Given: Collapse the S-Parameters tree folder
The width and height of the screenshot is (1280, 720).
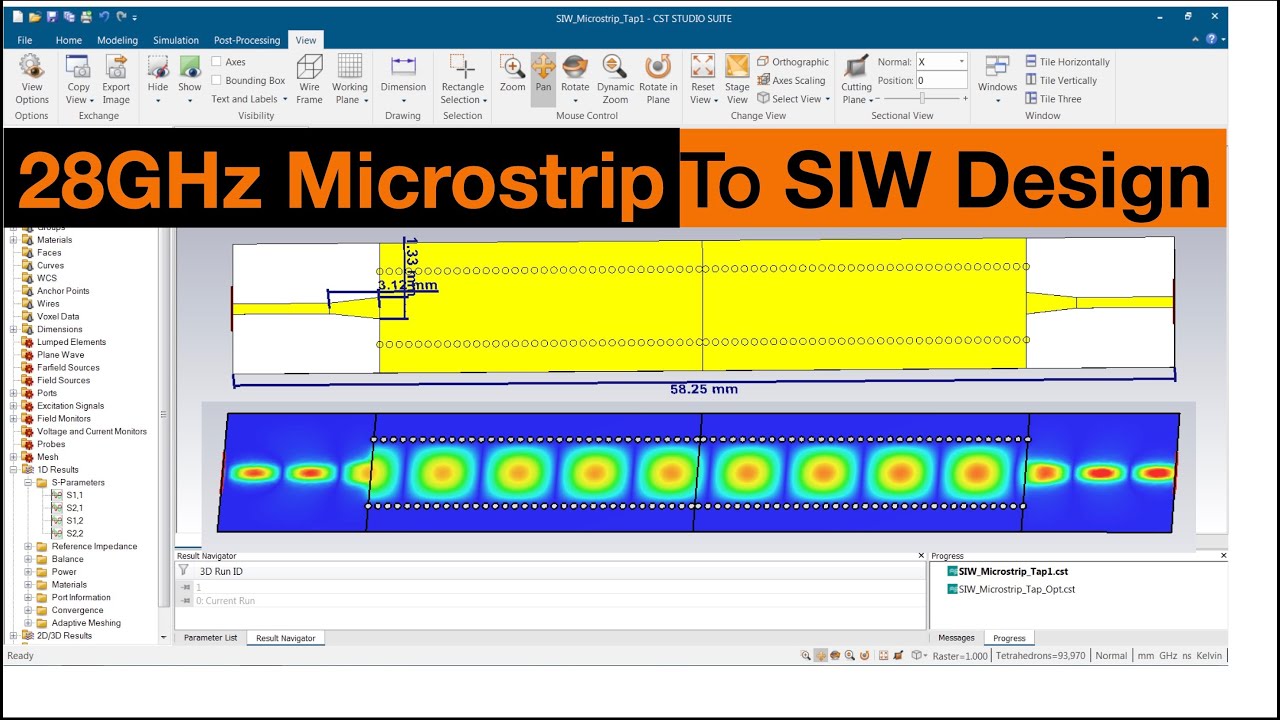Looking at the screenshot, I should click(x=28, y=483).
